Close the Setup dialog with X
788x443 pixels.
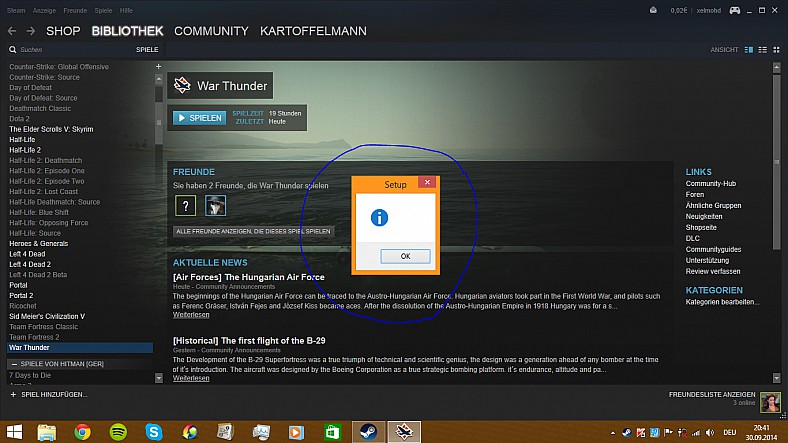pyautogui.click(x=427, y=182)
